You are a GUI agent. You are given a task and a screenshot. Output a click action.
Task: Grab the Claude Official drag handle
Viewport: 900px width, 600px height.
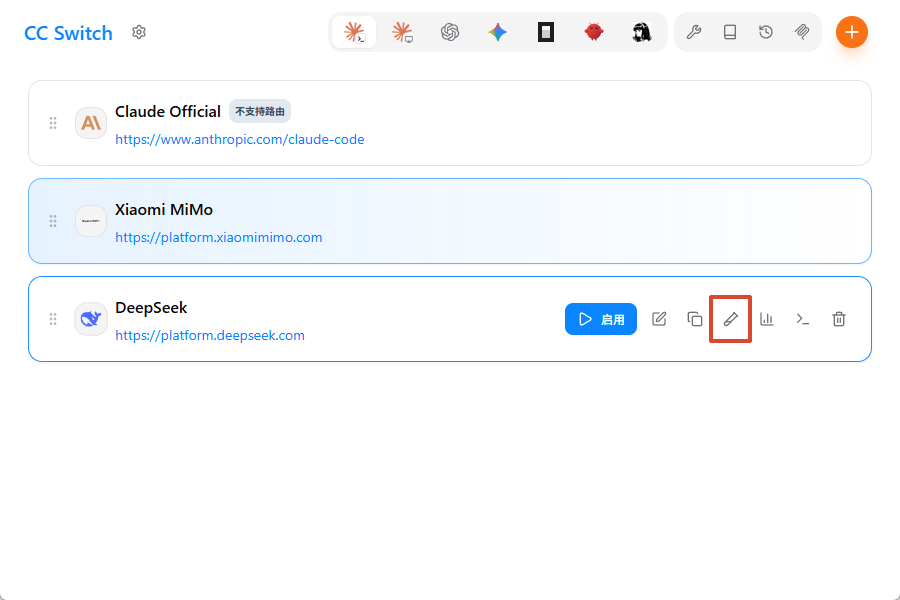coord(53,123)
